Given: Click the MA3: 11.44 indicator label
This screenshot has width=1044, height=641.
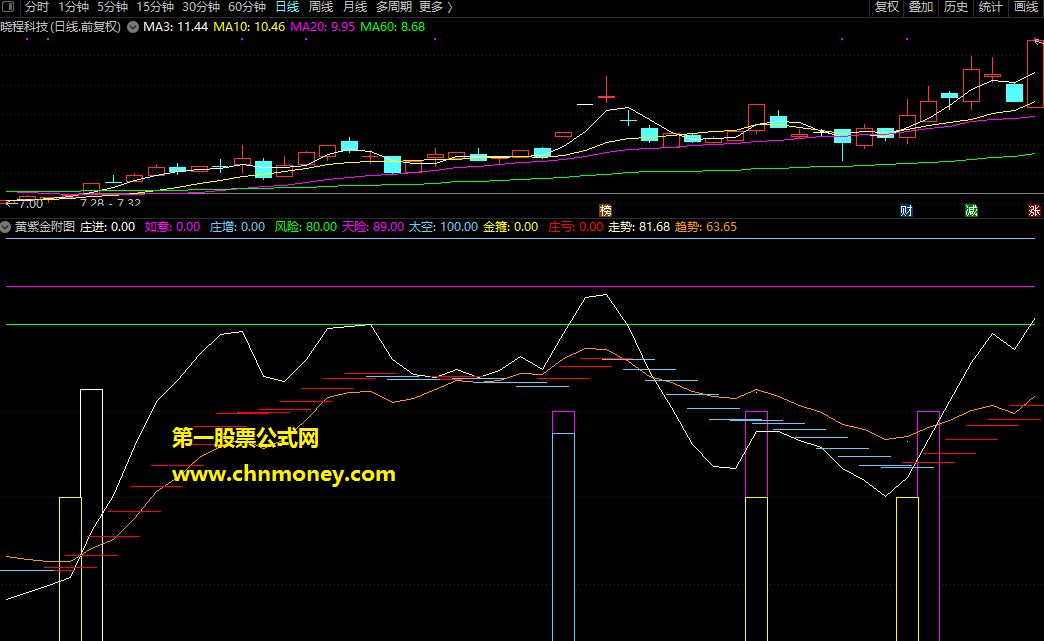Looking at the screenshot, I should point(176,27).
